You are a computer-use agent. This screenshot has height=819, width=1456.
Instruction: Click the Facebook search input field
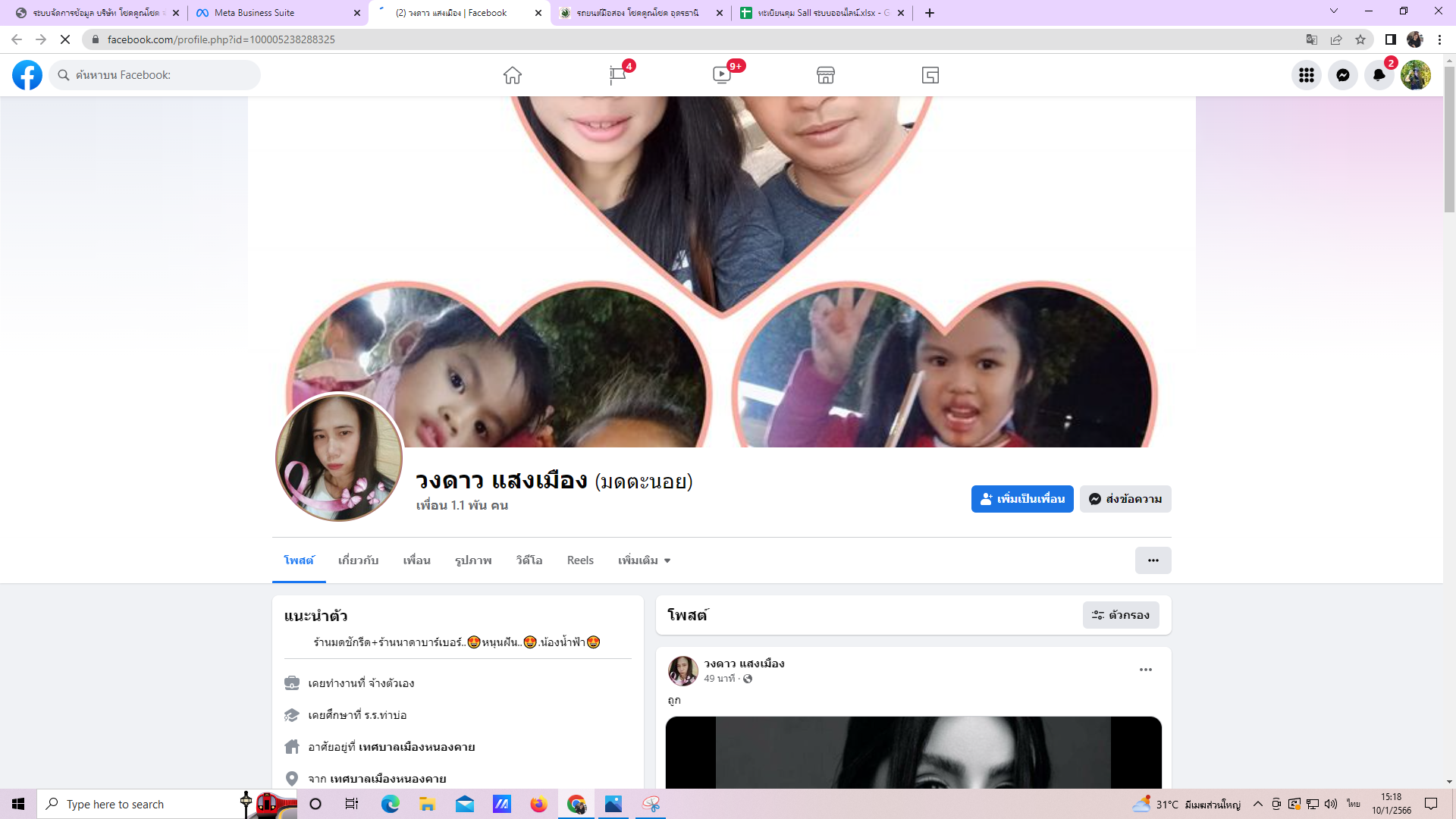pos(159,75)
